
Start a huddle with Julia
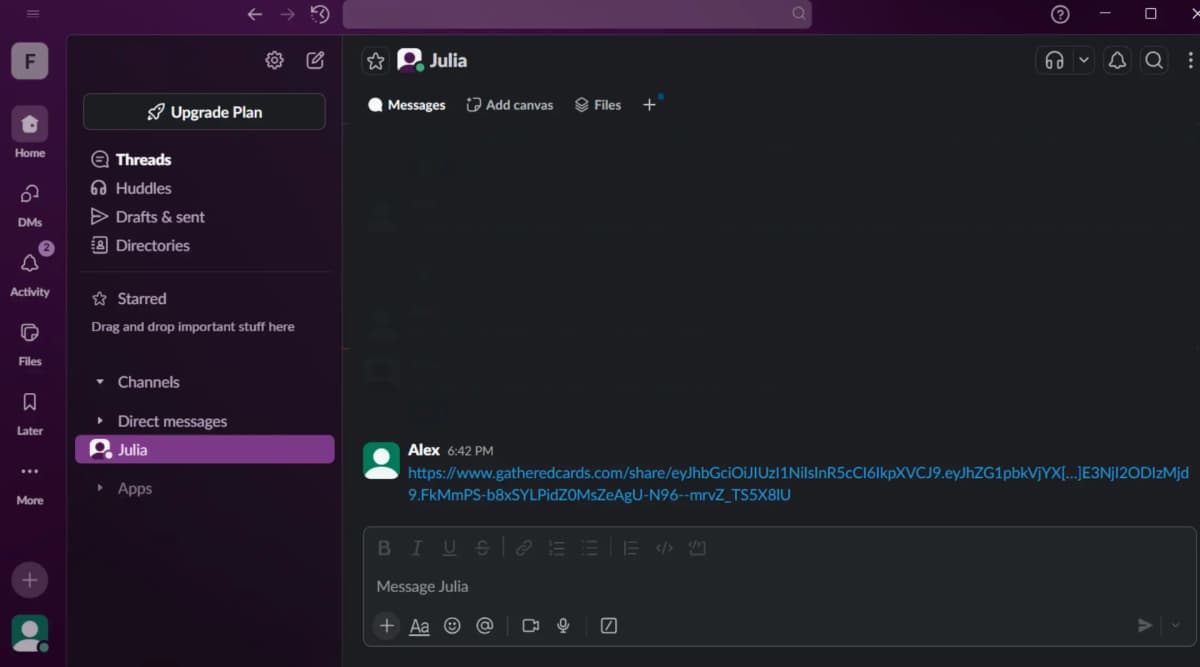coord(1053,60)
